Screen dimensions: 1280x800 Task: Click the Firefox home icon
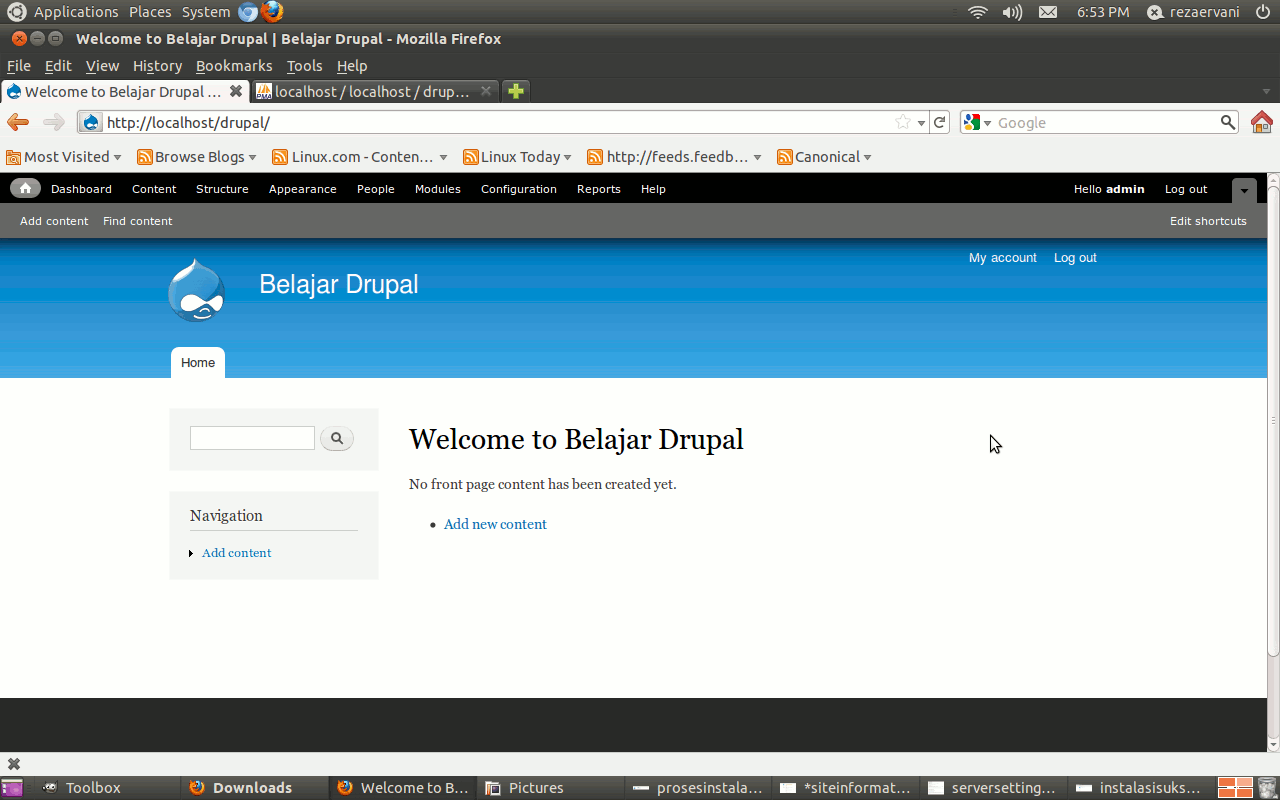pos(1261,122)
